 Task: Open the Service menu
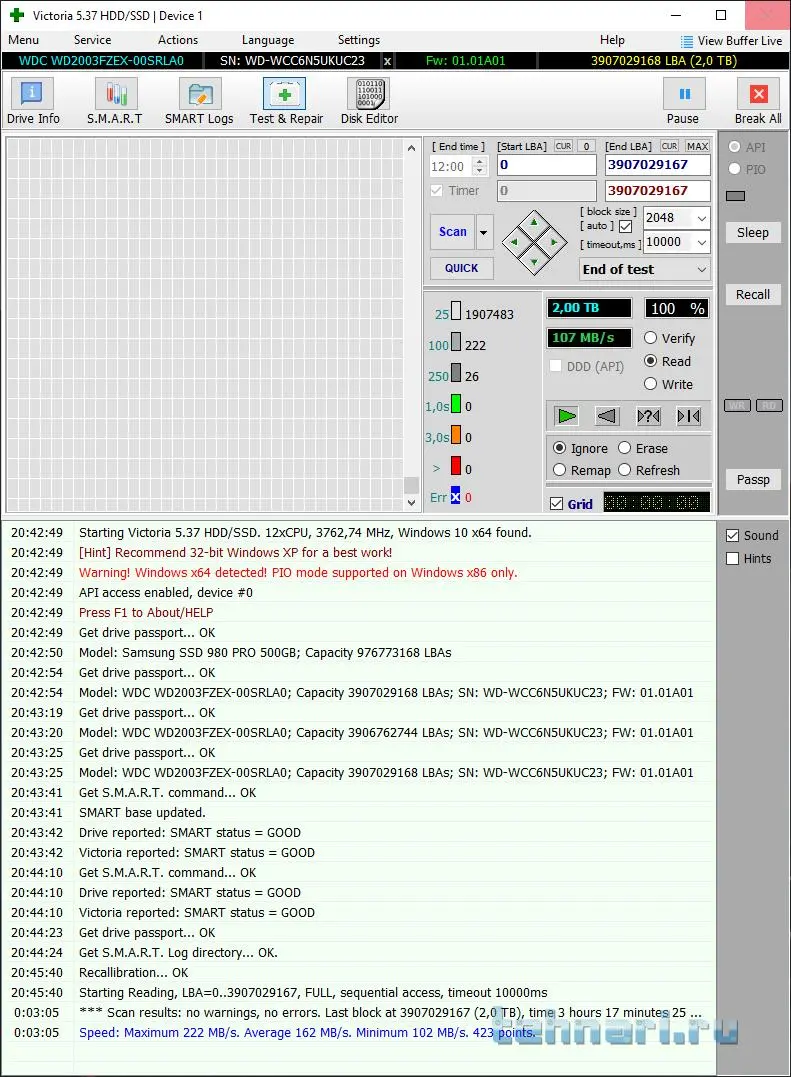tap(92, 40)
